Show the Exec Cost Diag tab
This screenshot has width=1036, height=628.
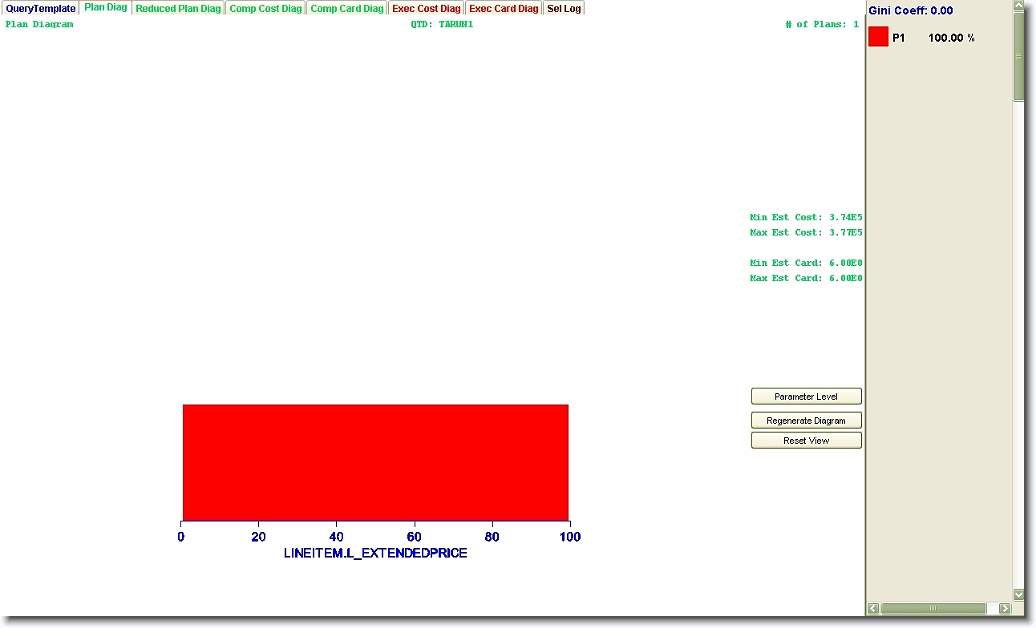(x=426, y=8)
